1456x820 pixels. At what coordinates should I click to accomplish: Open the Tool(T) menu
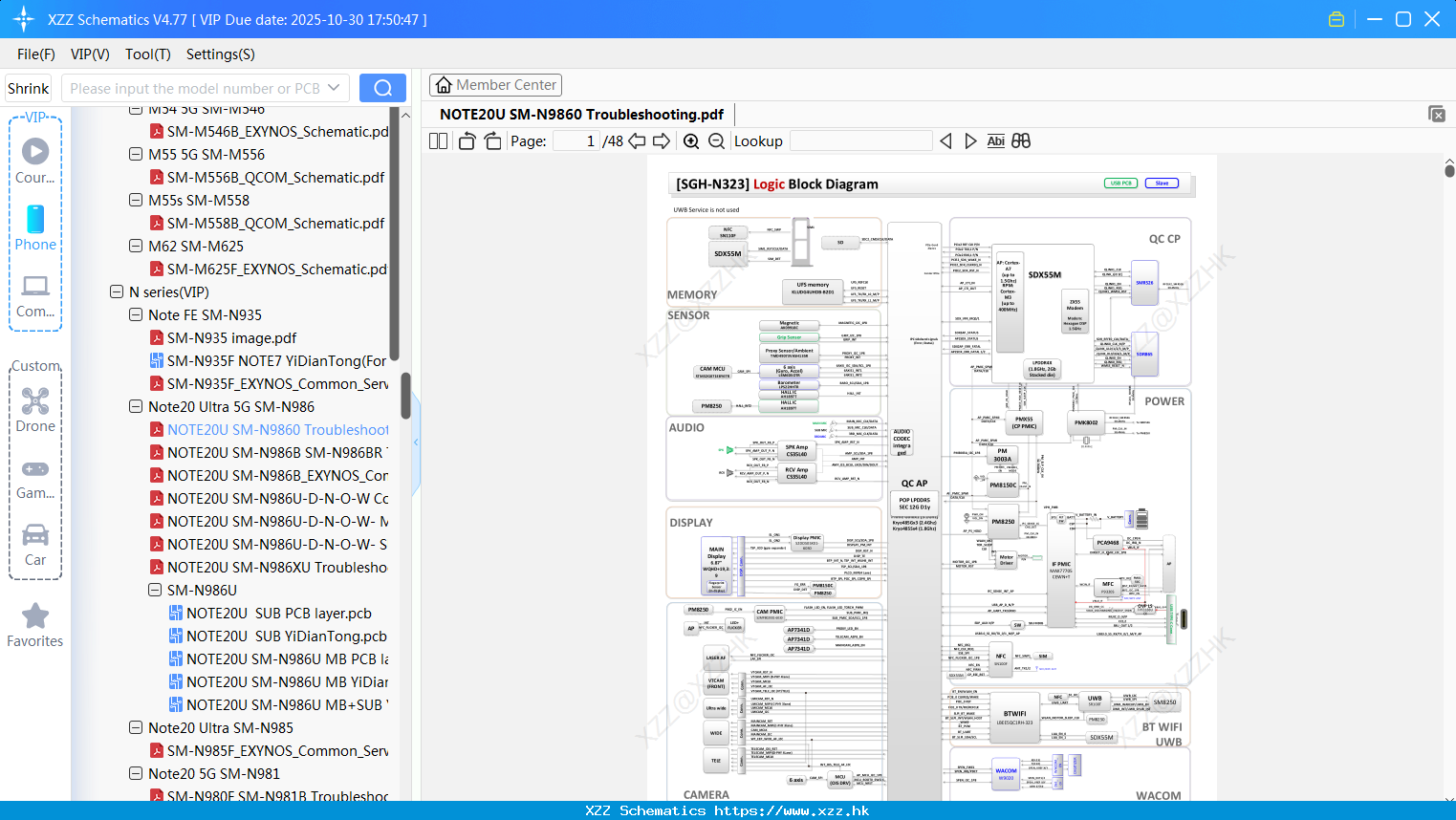148,54
